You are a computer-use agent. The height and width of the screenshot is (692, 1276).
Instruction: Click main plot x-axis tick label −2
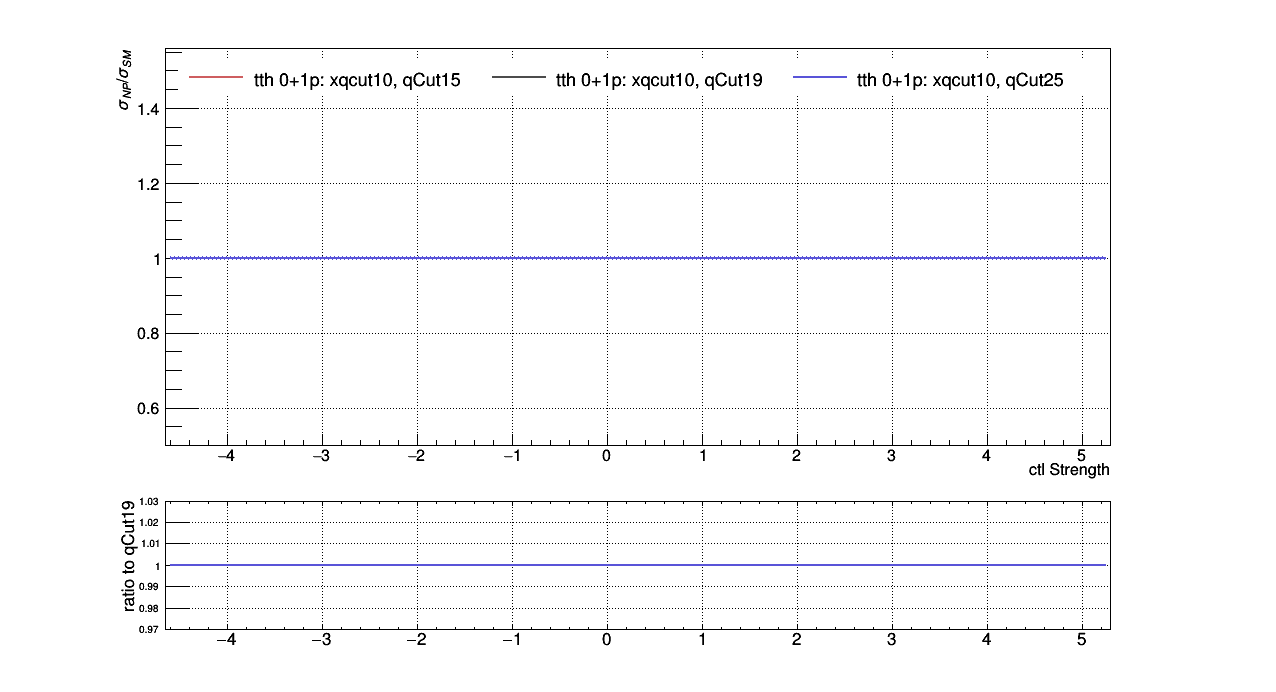click(417, 455)
